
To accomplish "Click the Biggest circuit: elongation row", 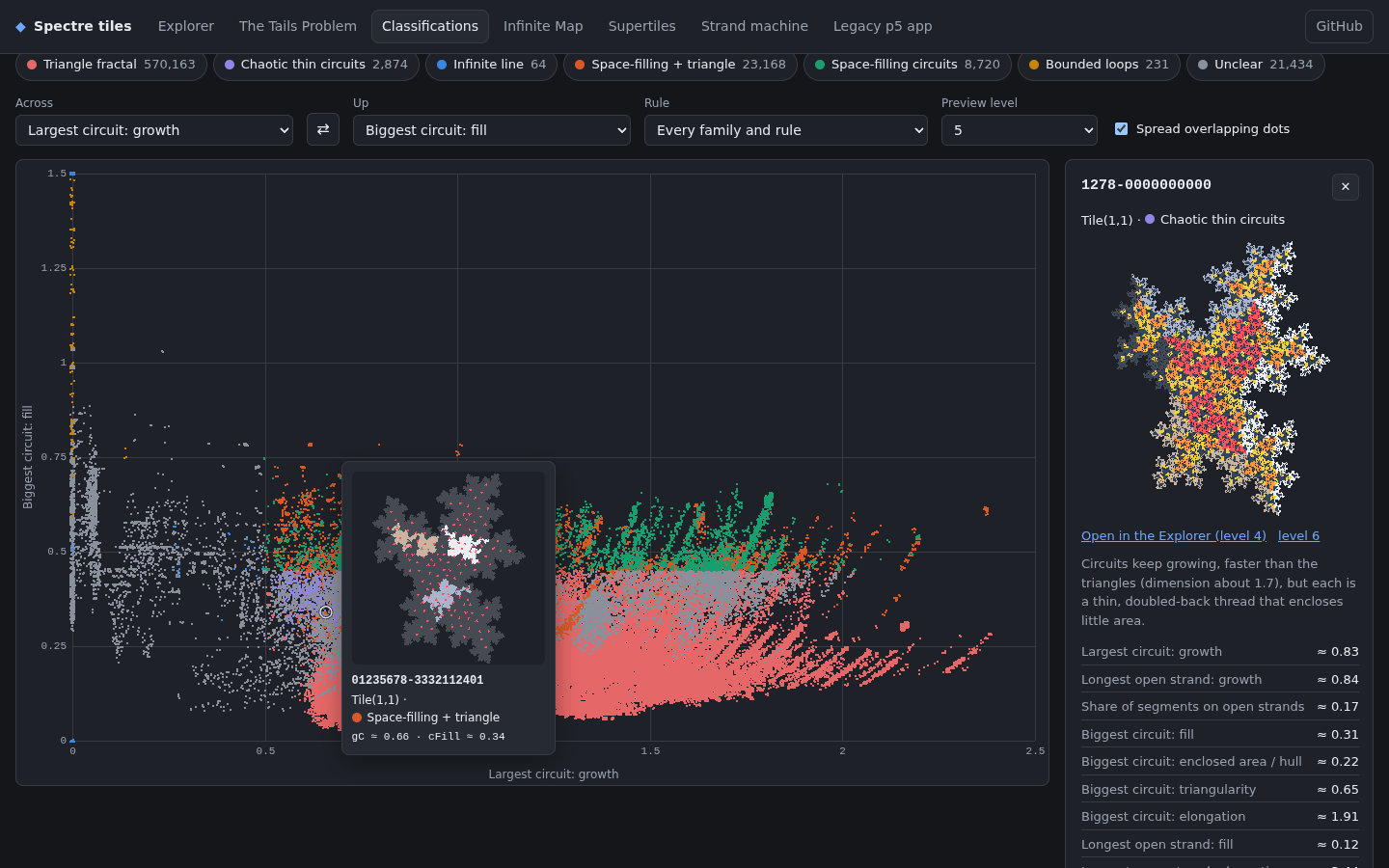I will pos(1220,817).
